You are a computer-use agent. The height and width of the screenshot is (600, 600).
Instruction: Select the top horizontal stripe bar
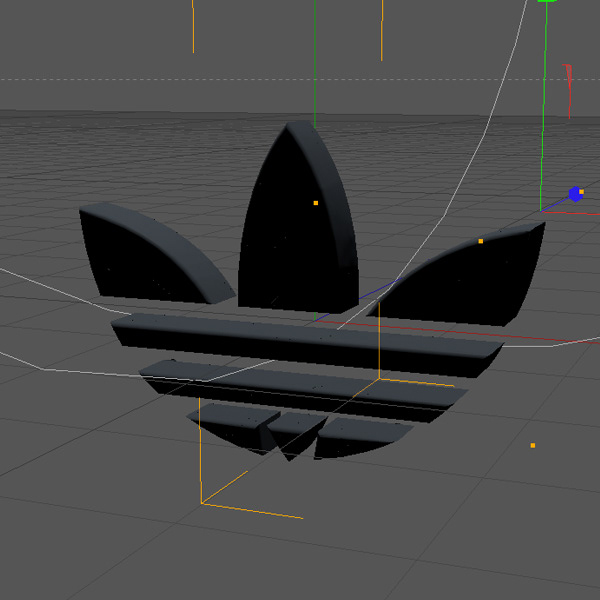click(306, 344)
